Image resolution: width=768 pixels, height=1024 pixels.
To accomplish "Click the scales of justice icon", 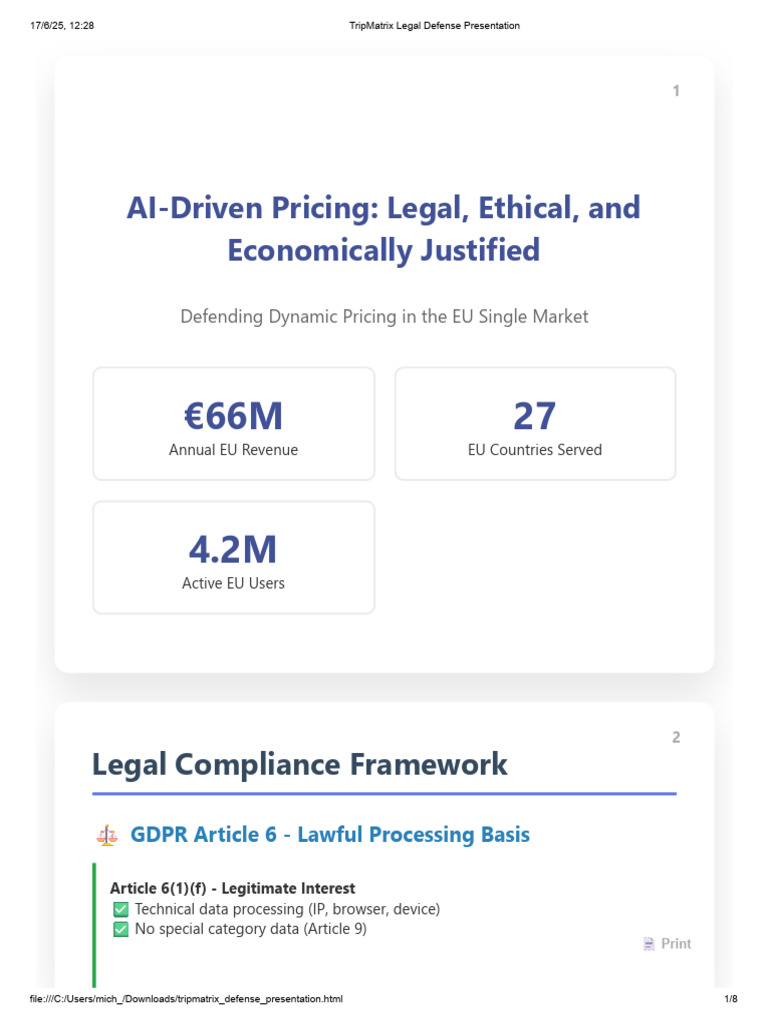I will tap(107, 835).
